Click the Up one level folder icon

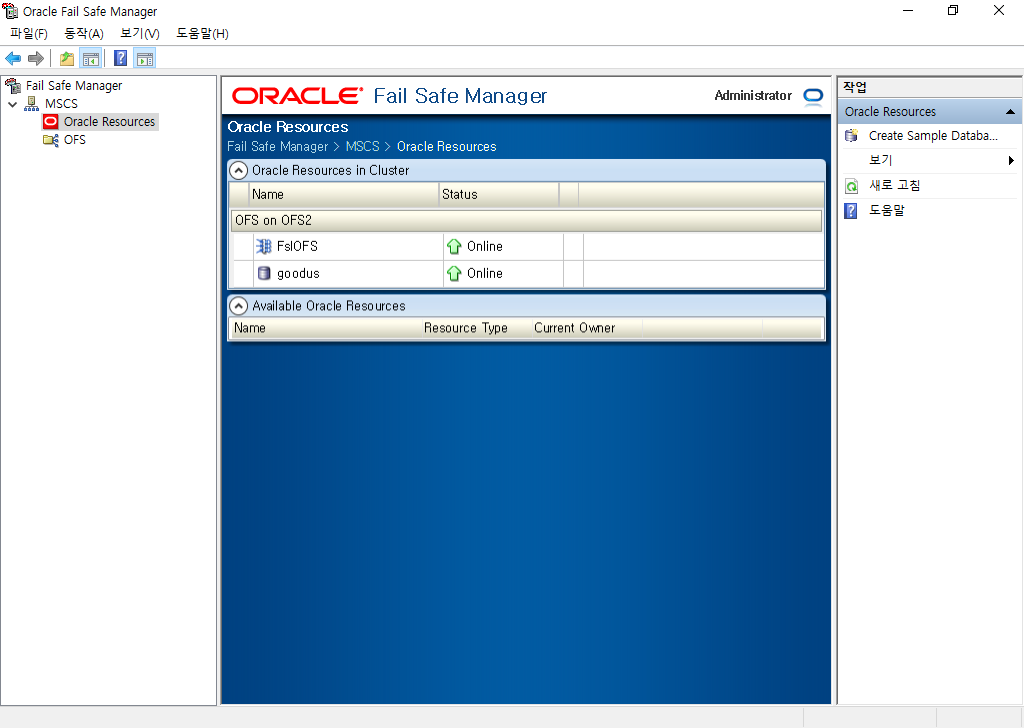click(67, 59)
